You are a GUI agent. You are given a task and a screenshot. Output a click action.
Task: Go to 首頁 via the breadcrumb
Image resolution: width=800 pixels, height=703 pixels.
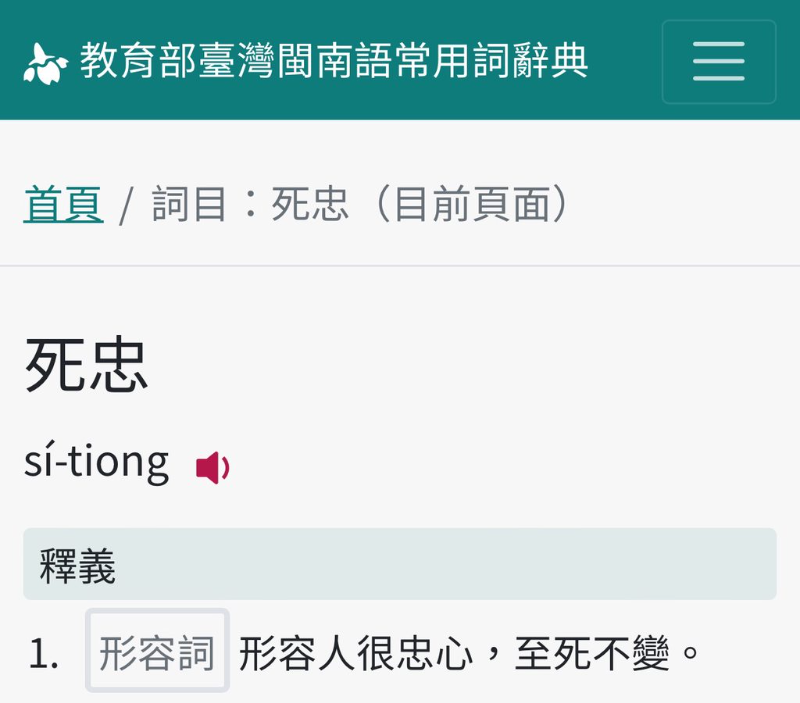point(63,205)
